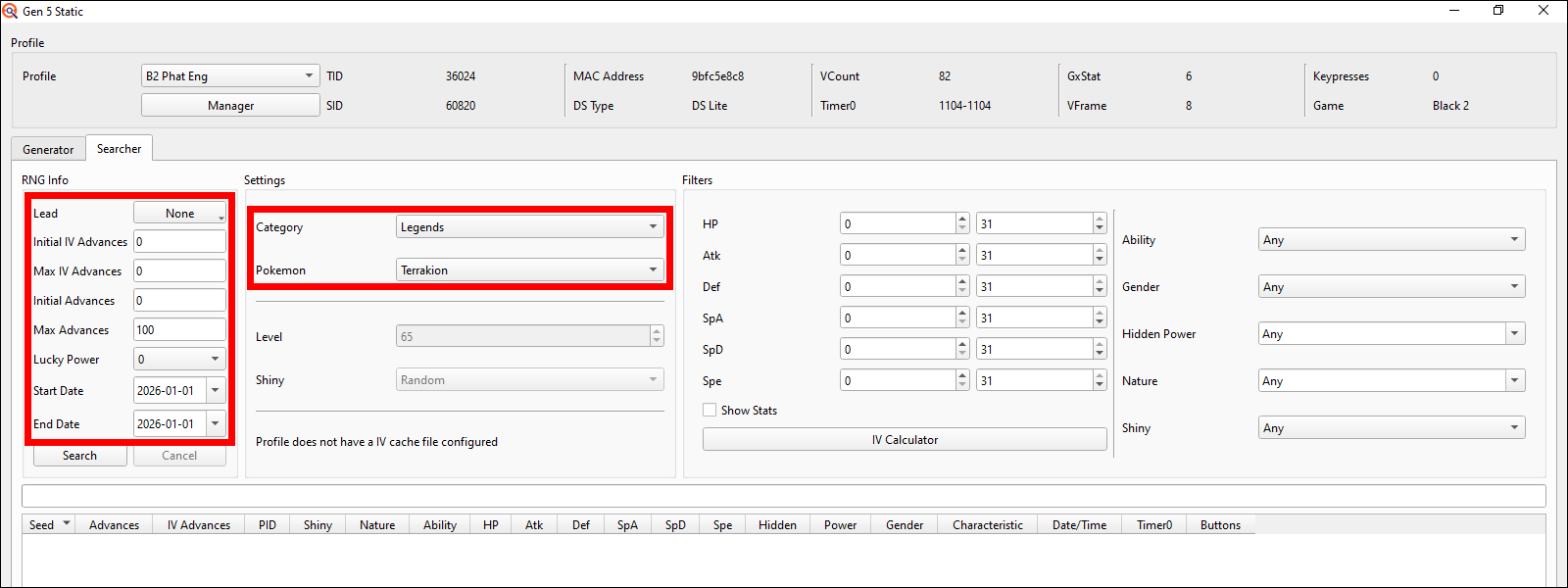
Task: Enable the Show Stats checkbox
Action: pos(710,411)
